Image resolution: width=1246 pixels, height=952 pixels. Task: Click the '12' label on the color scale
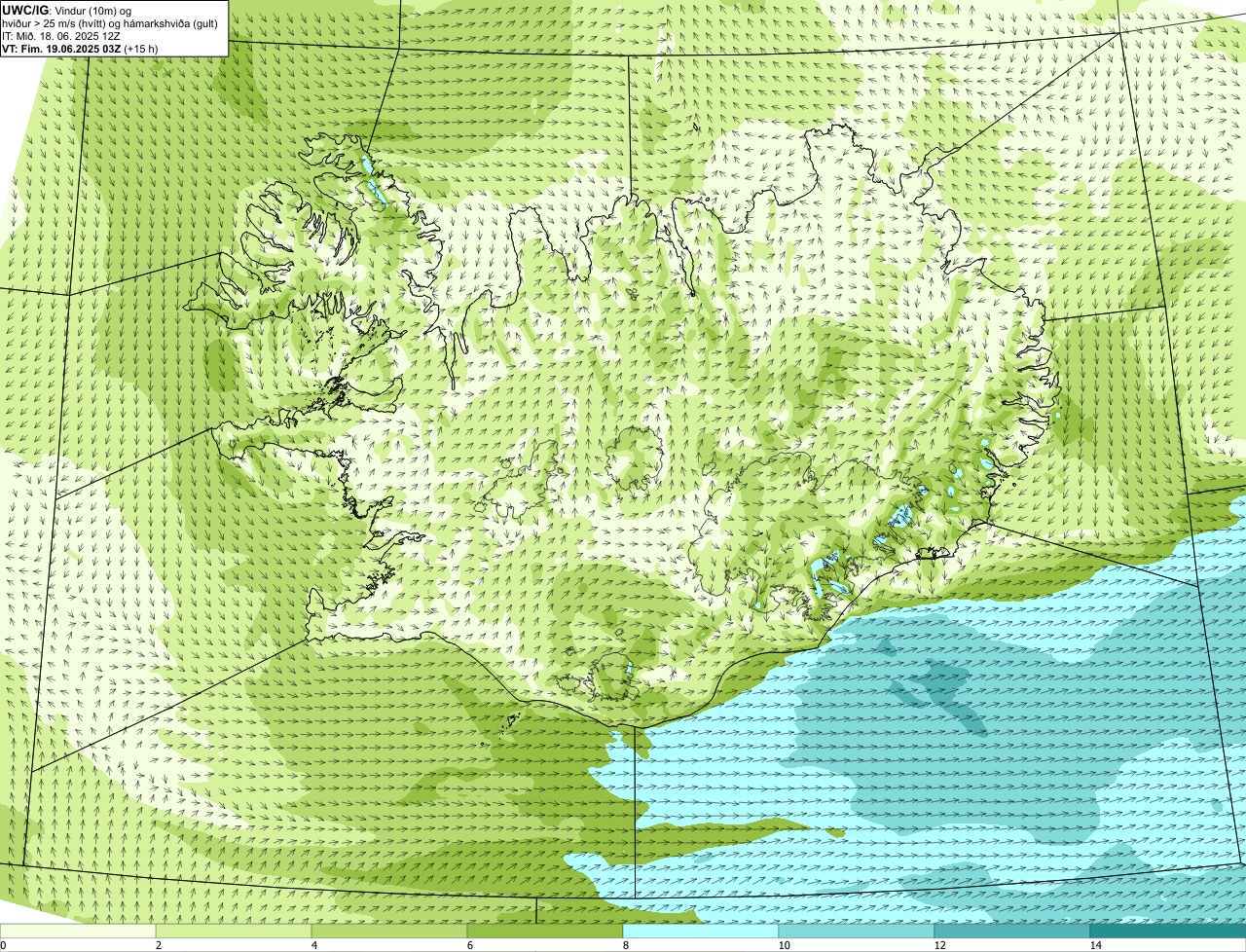pos(939,945)
